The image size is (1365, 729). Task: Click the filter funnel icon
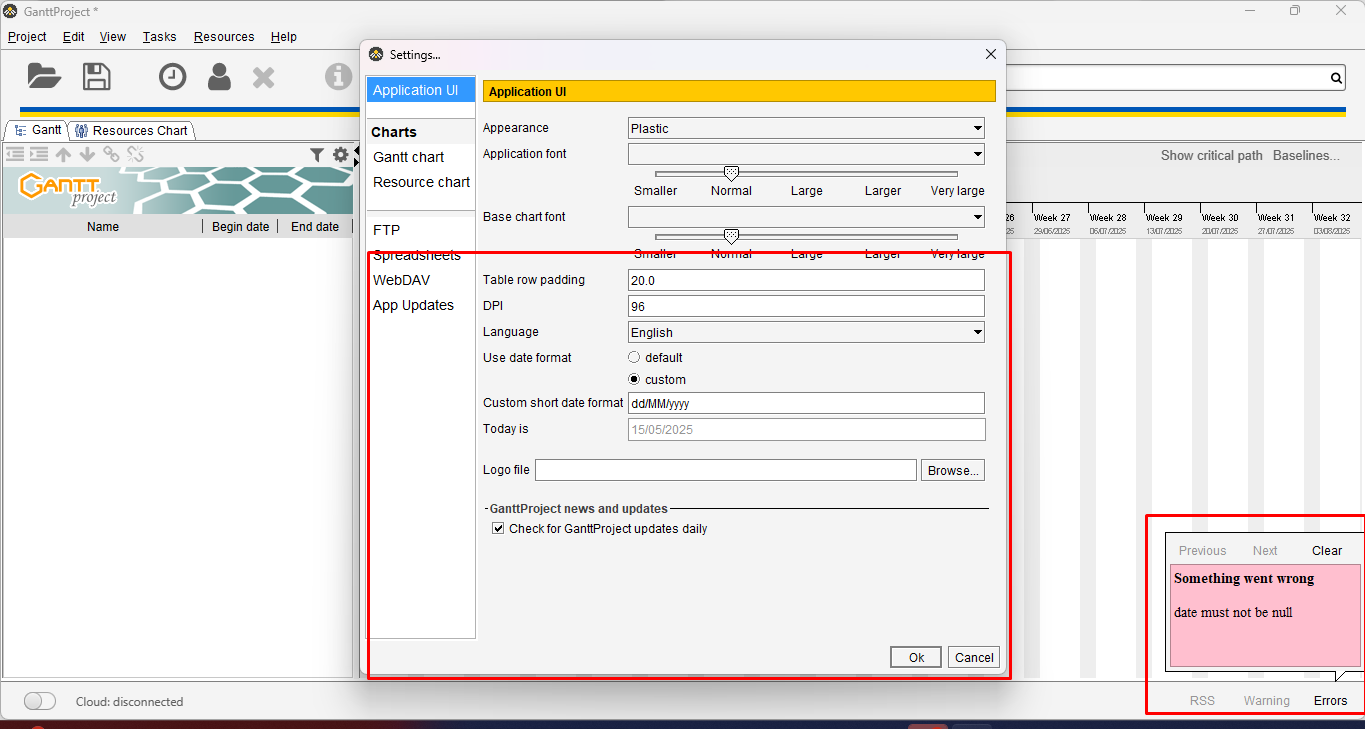point(317,154)
